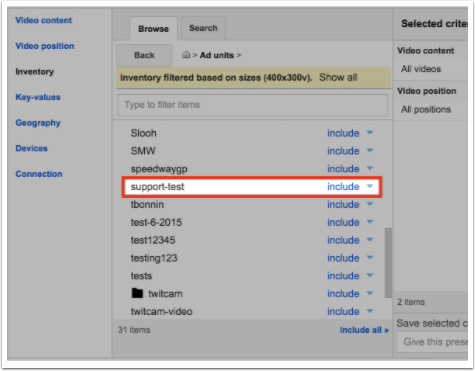This screenshot has height=371, width=475.
Task: Include the SMW ad unit
Action: [x=343, y=151]
